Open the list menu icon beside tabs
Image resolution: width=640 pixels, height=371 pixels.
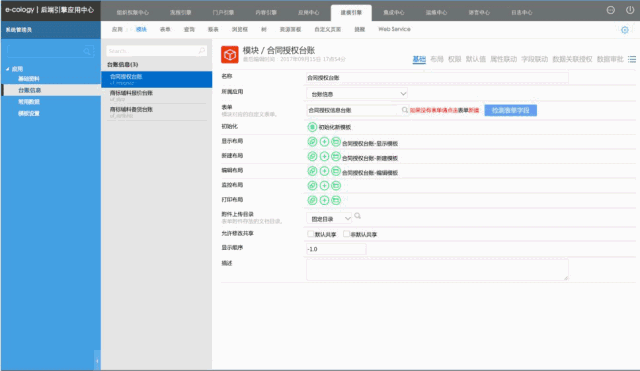[632, 60]
